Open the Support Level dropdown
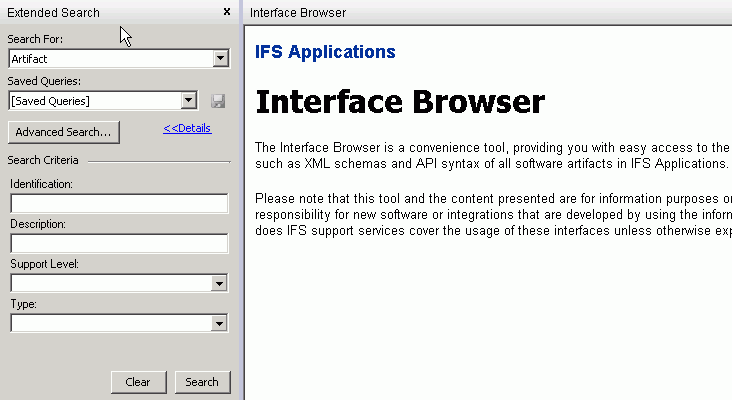Screen dimensions: 732x400 (219, 284)
